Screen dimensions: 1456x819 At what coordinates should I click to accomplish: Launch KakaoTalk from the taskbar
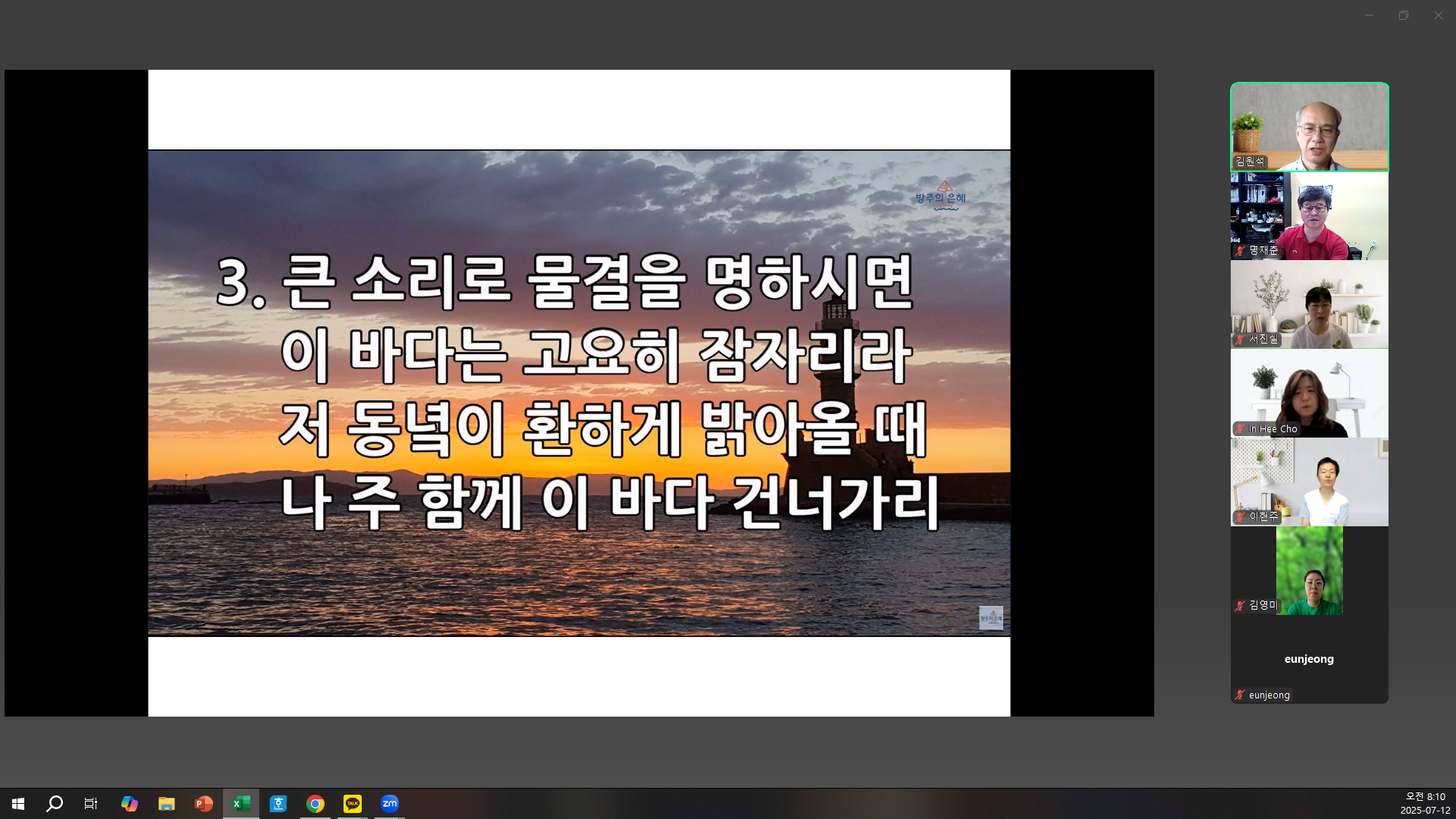pos(353,804)
